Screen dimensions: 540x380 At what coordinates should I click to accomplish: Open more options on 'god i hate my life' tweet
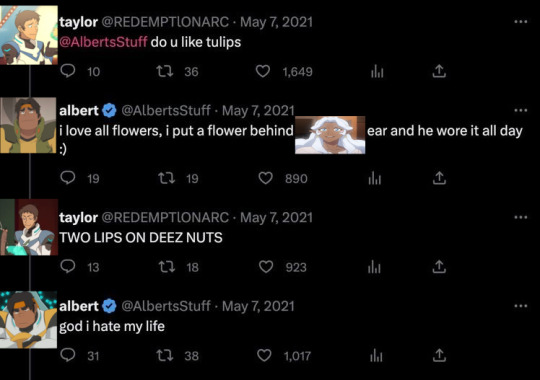coord(520,306)
